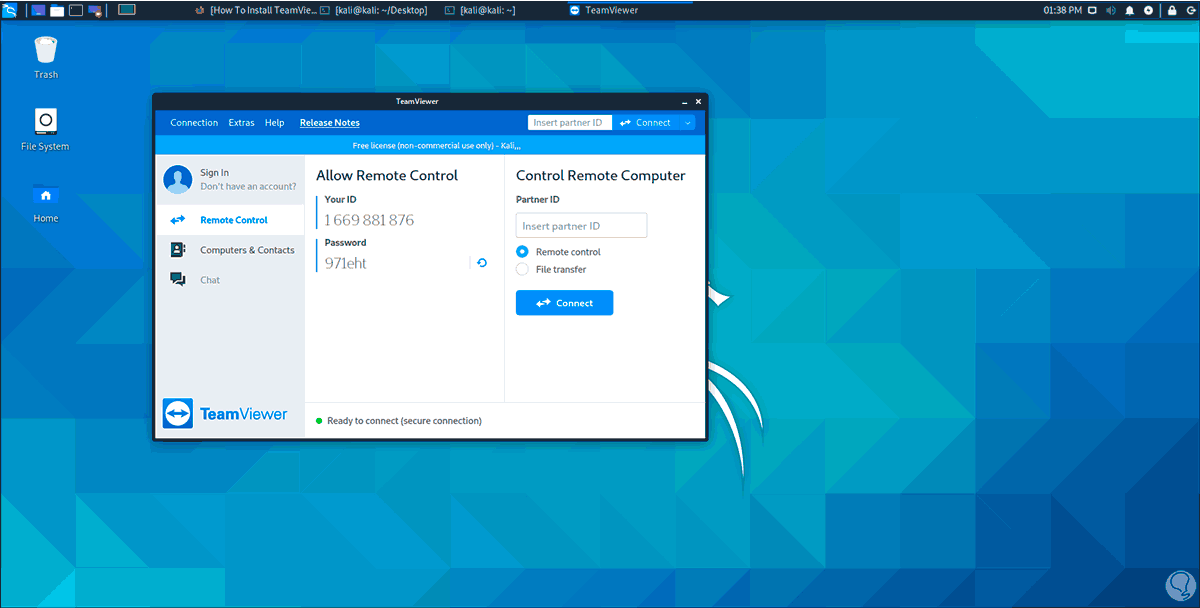Open the screen recorder panel launcher
This screenshot has height=608, width=1200.
point(95,10)
